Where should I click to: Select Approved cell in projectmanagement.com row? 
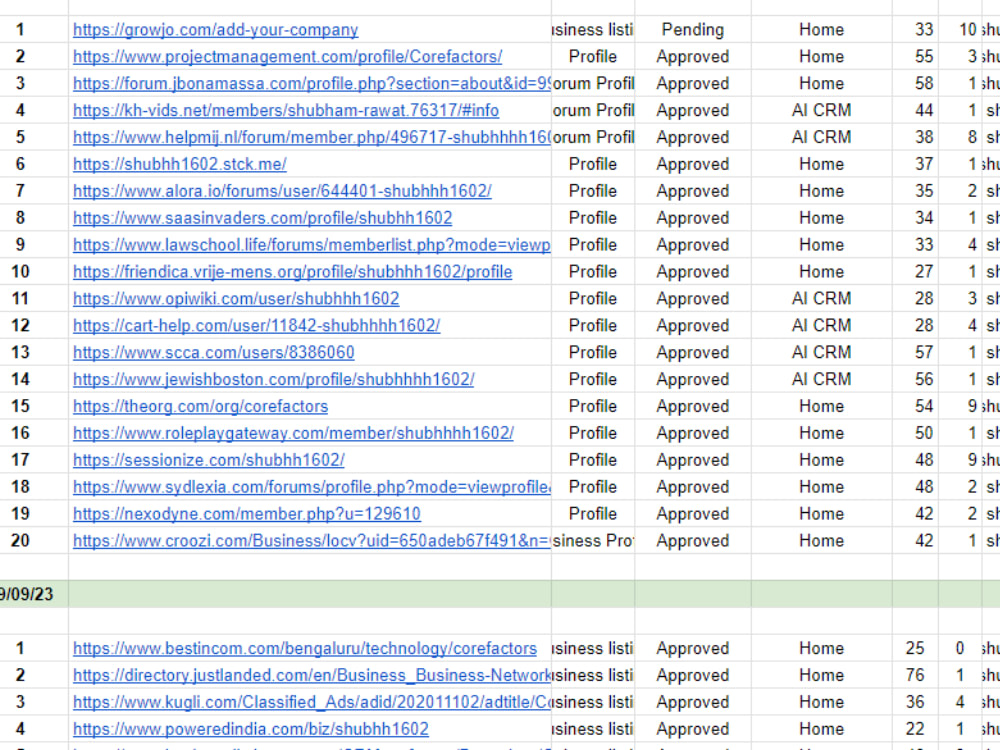pyautogui.click(x=693, y=57)
